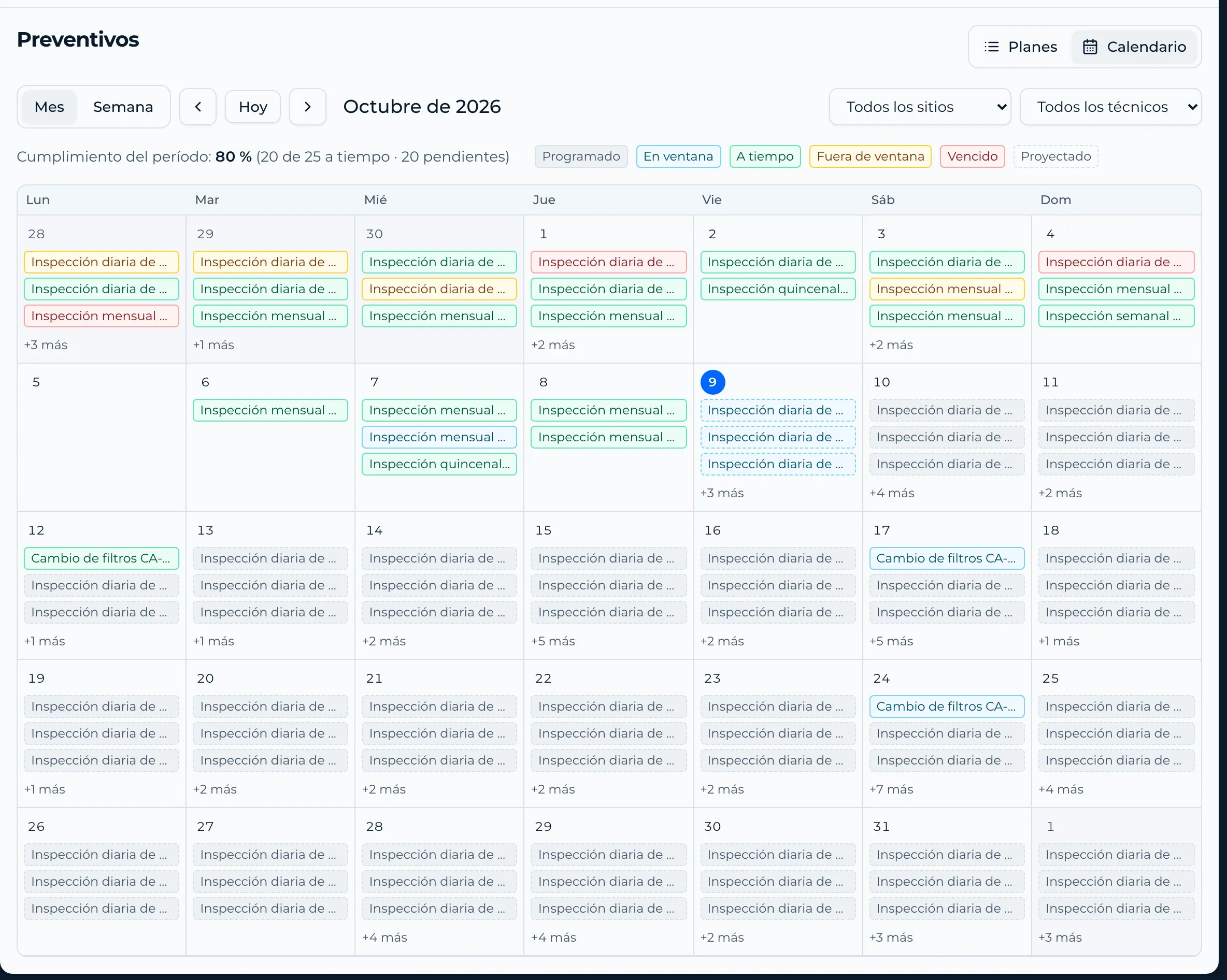The width and height of the screenshot is (1227, 980).
Task: Open Inspección mensual event on October 6
Action: [270, 410]
